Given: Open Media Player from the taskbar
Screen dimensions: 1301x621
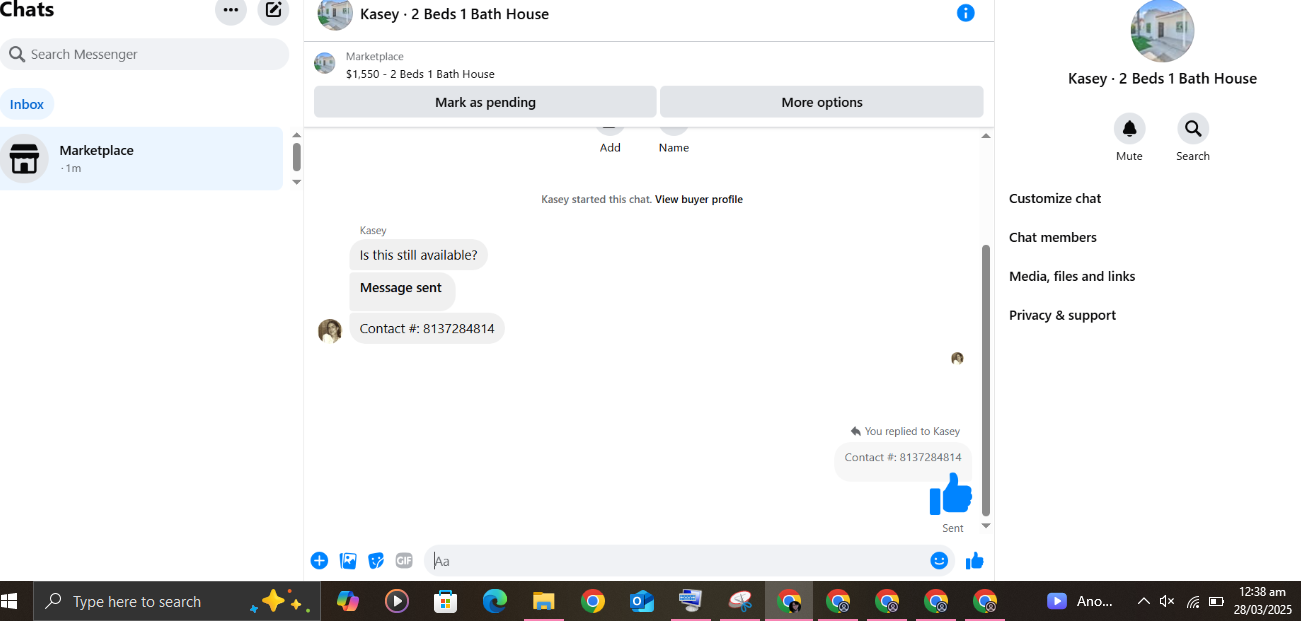Looking at the screenshot, I should [x=397, y=601].
